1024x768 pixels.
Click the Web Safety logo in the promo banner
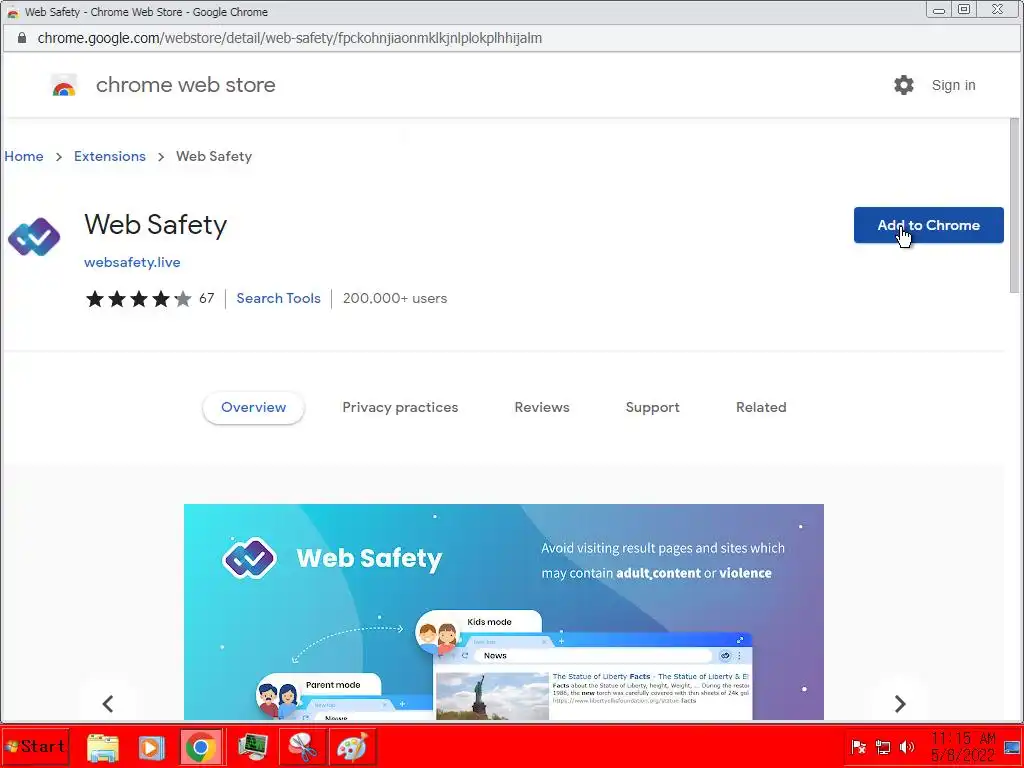point(249,558)
